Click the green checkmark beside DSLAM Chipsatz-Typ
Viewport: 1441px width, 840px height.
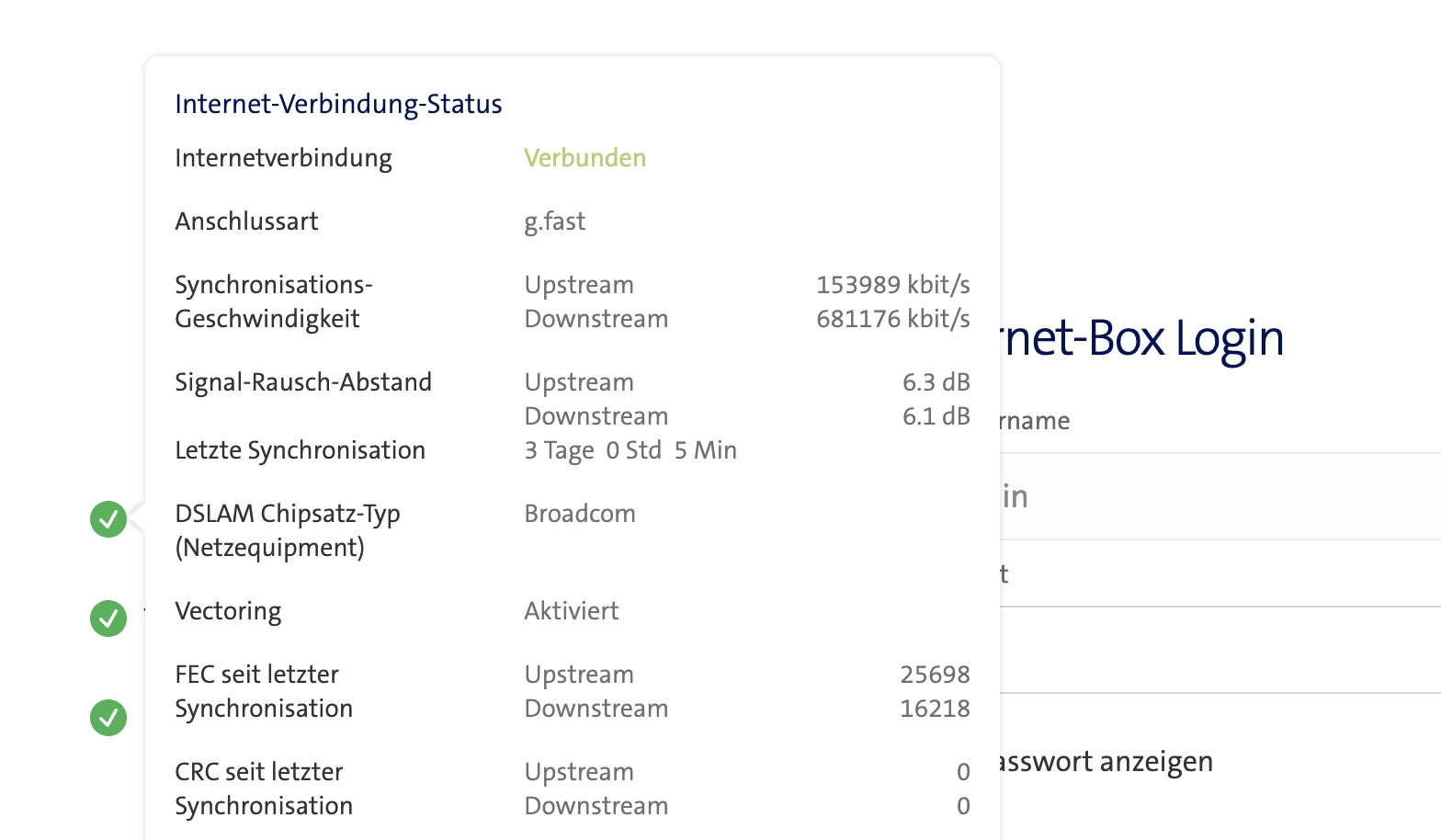[x=108, y=519]
